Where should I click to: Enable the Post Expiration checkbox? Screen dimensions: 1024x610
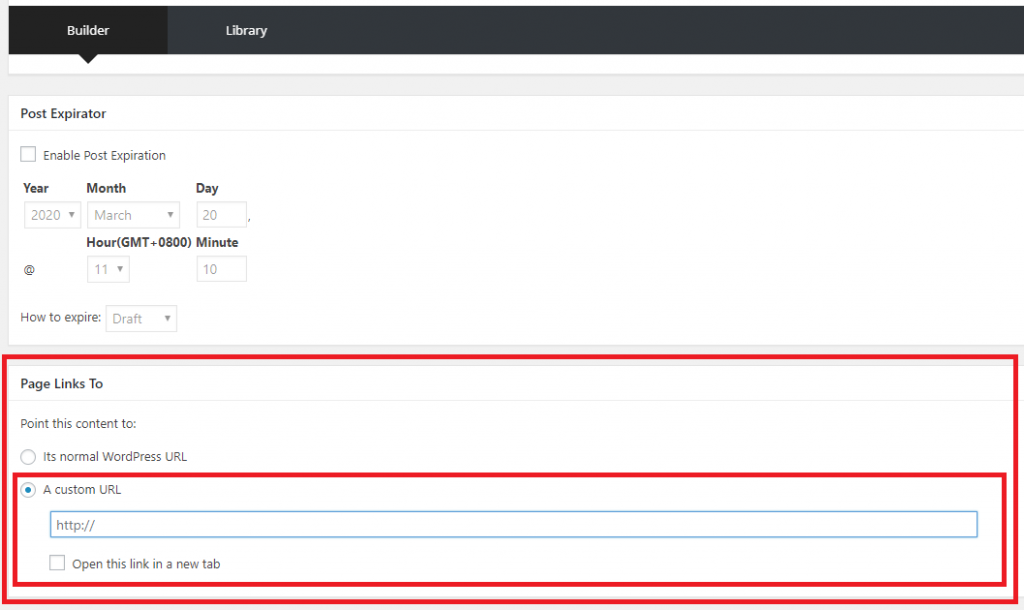[x=29, y=155]
